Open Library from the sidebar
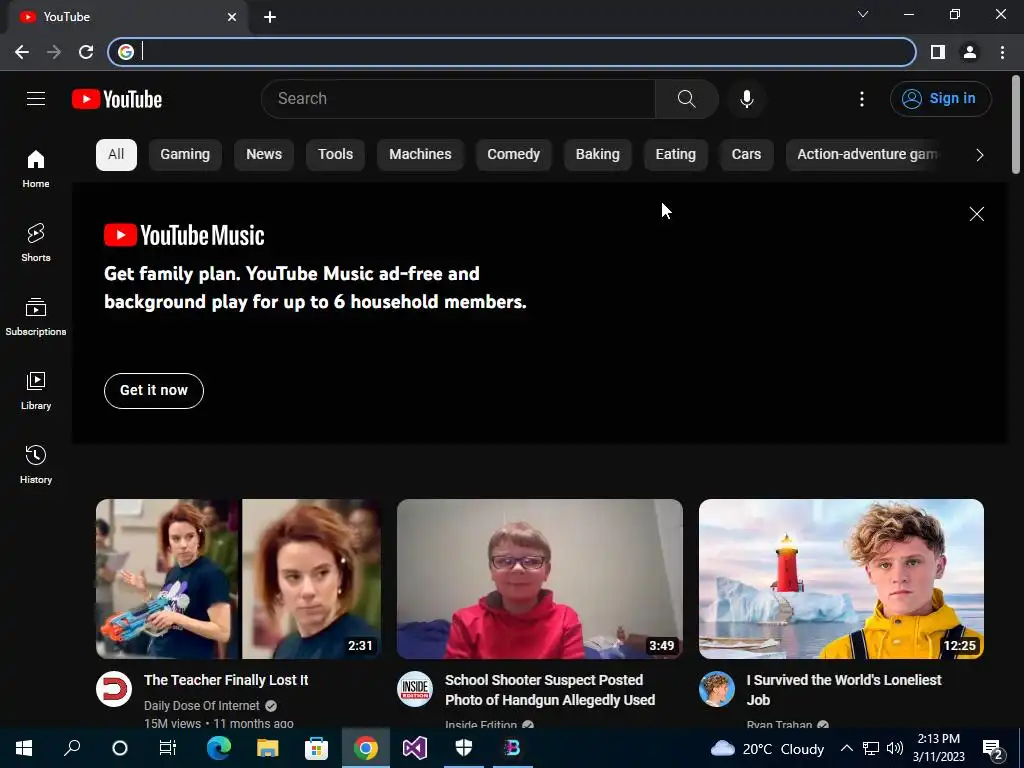The image size is (1024, 768). coord(36,391)
